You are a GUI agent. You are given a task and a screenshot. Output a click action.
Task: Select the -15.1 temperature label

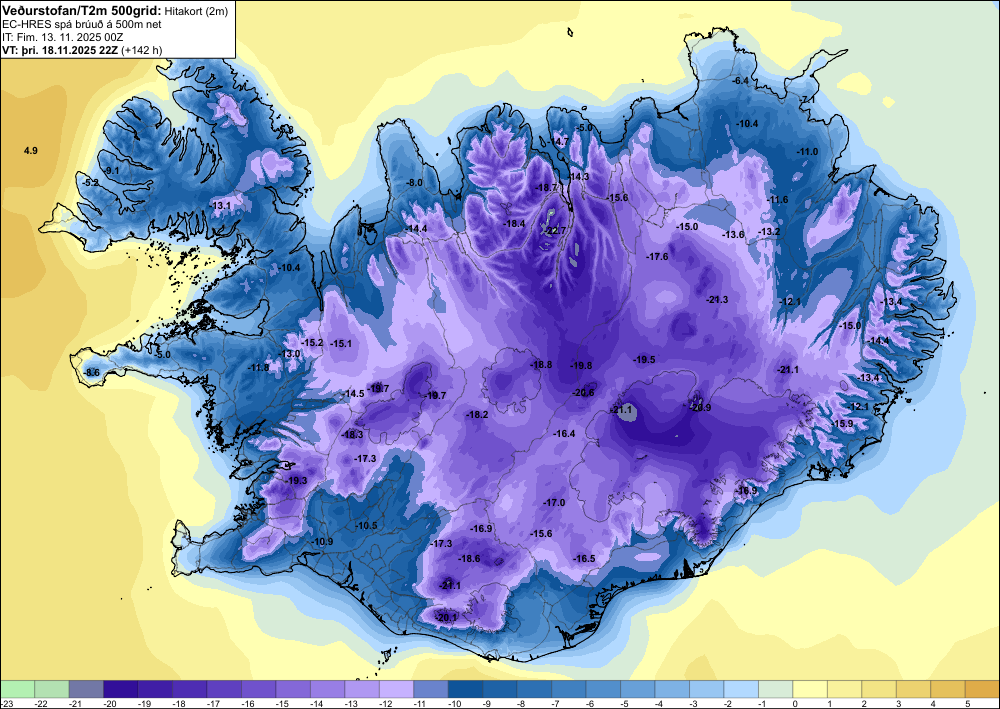point(341,344)
